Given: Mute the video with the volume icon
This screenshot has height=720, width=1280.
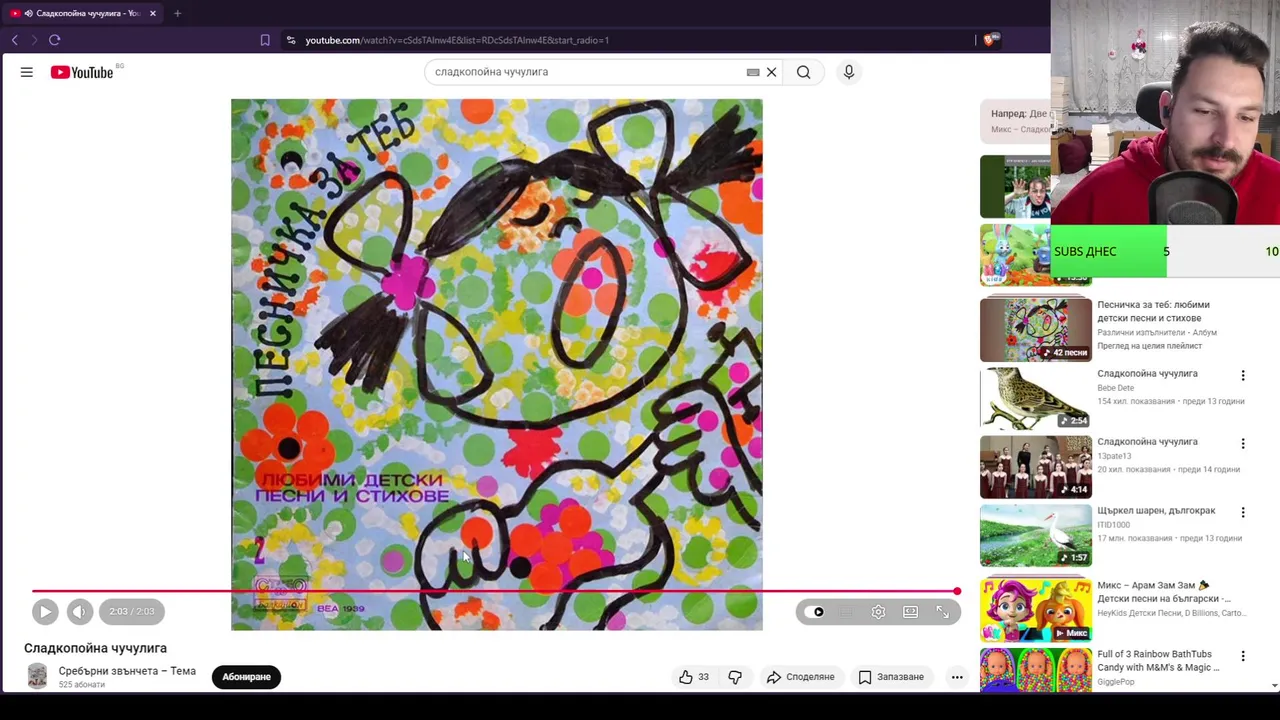Looking at the screenshot, I should (x=80, y=612).
